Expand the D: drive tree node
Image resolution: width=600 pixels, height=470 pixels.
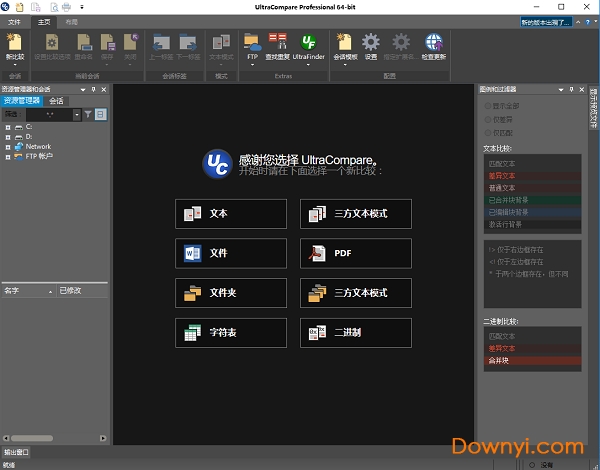click(x=8, y=137)
